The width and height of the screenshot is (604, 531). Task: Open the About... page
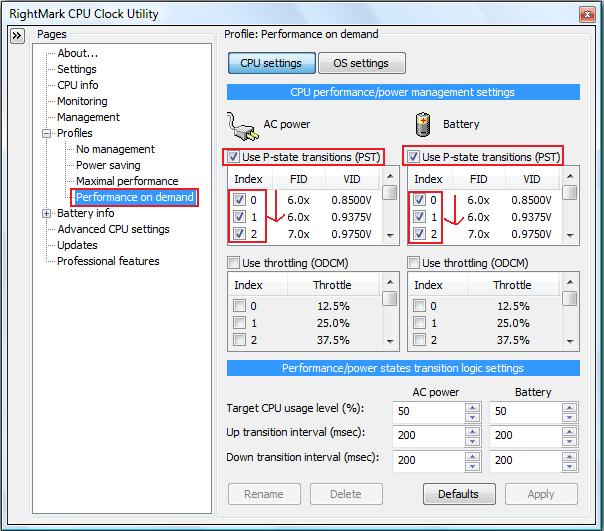click(x=78, y=53)
